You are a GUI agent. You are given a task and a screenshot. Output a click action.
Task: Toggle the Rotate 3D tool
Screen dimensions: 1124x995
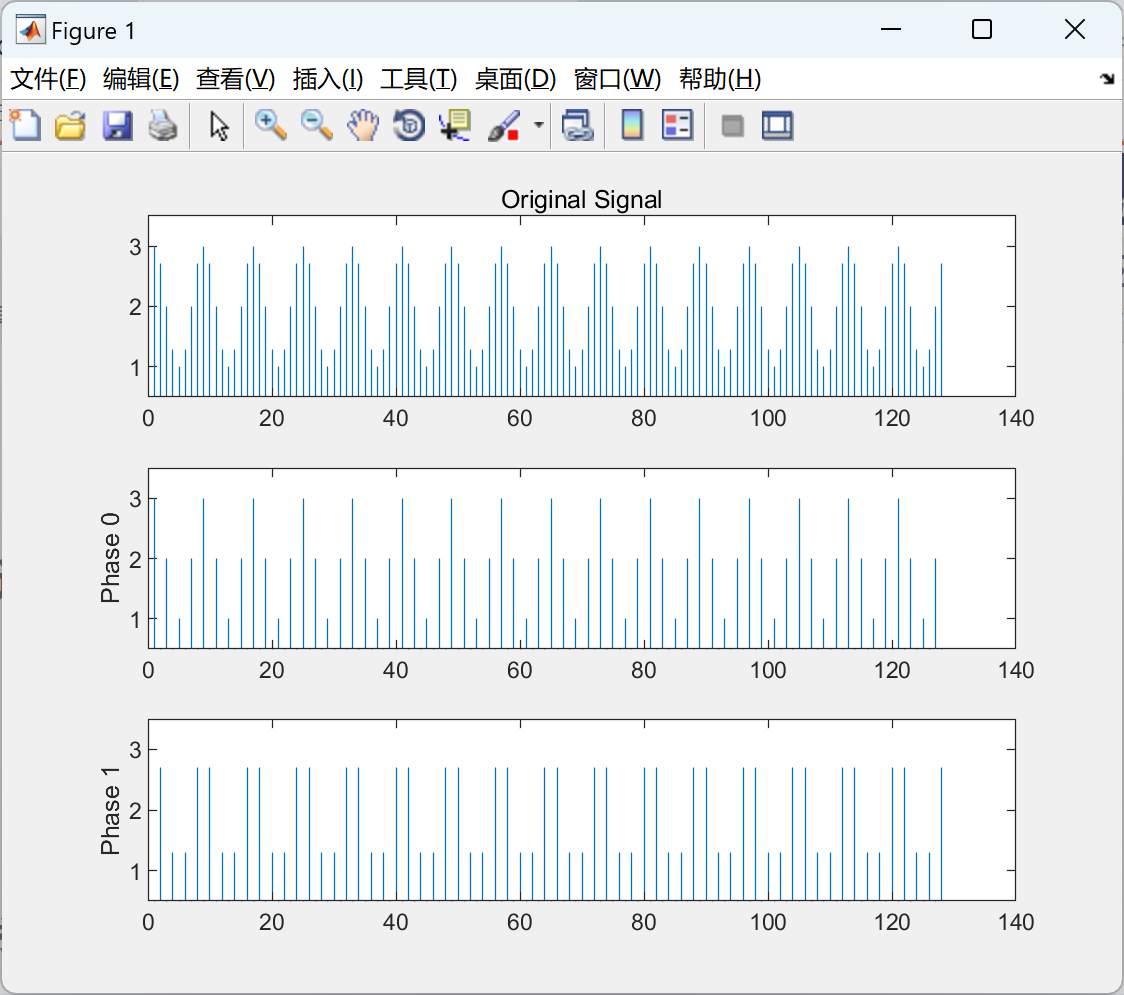[409, 125]
